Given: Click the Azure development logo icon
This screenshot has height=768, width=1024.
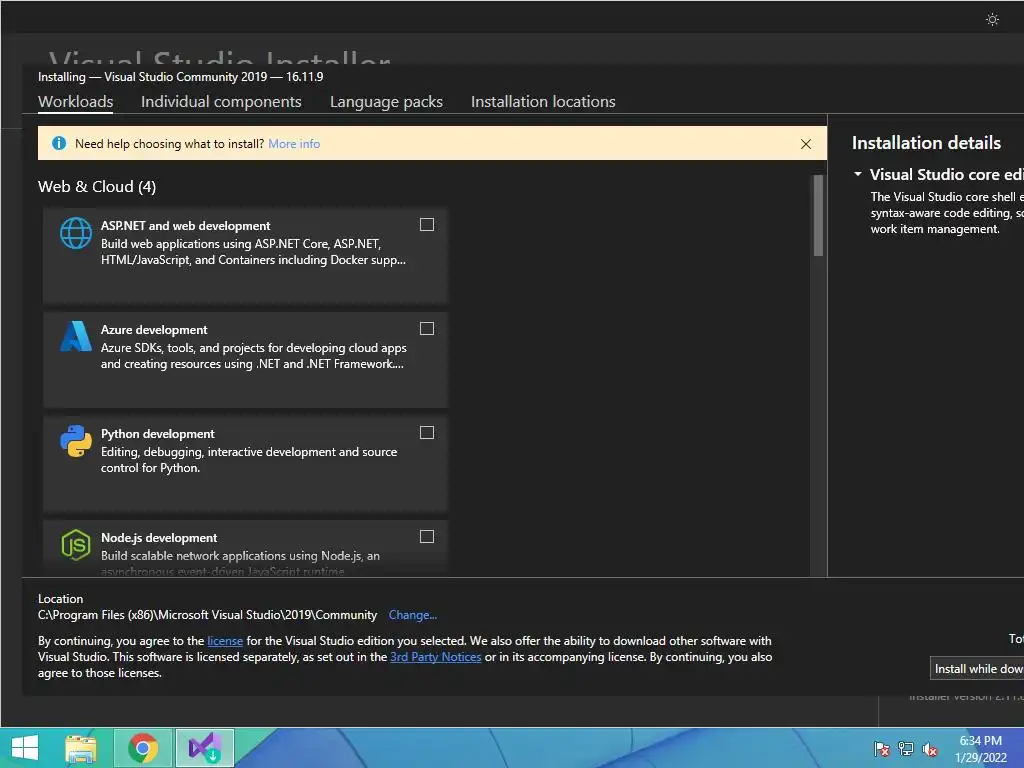Looking at the screenshot, I should 76,336.
